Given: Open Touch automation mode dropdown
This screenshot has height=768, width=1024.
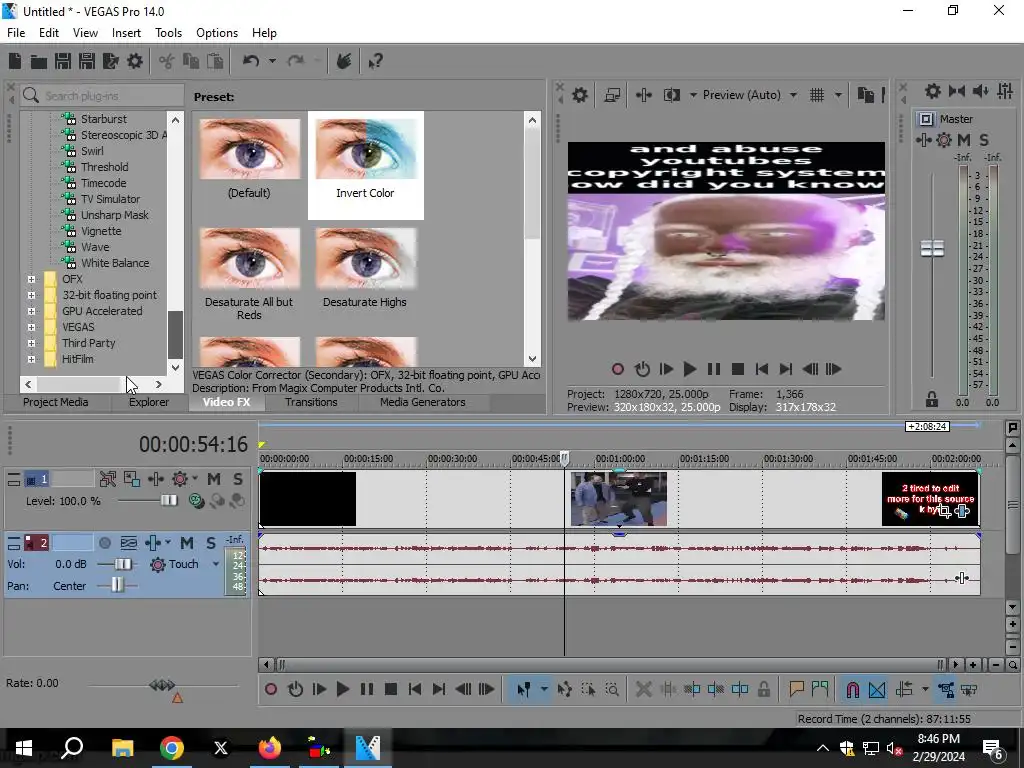Looking at the screenshot, I should [x=216, y=564].
